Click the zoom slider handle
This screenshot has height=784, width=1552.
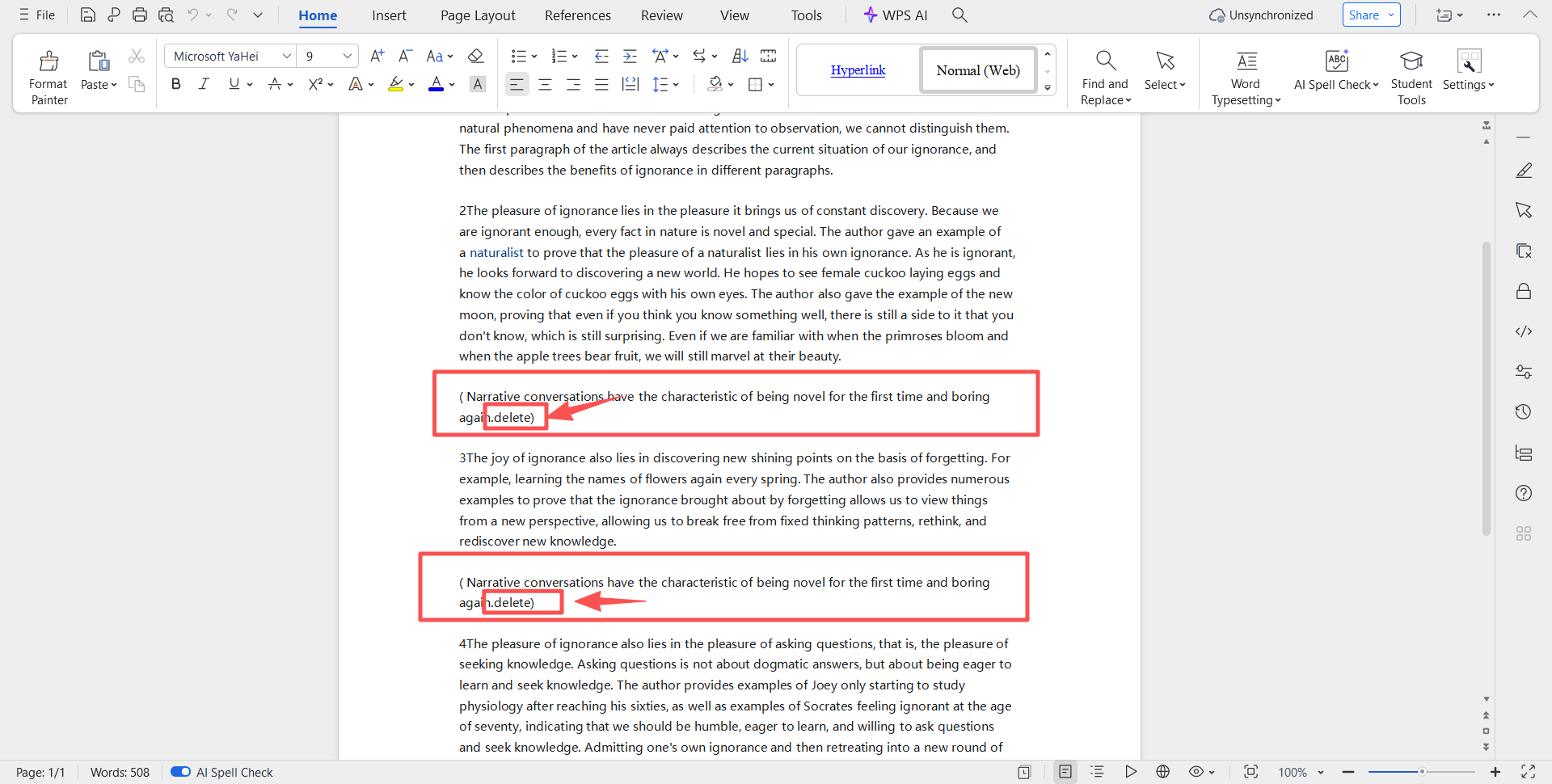(1422, 772)
